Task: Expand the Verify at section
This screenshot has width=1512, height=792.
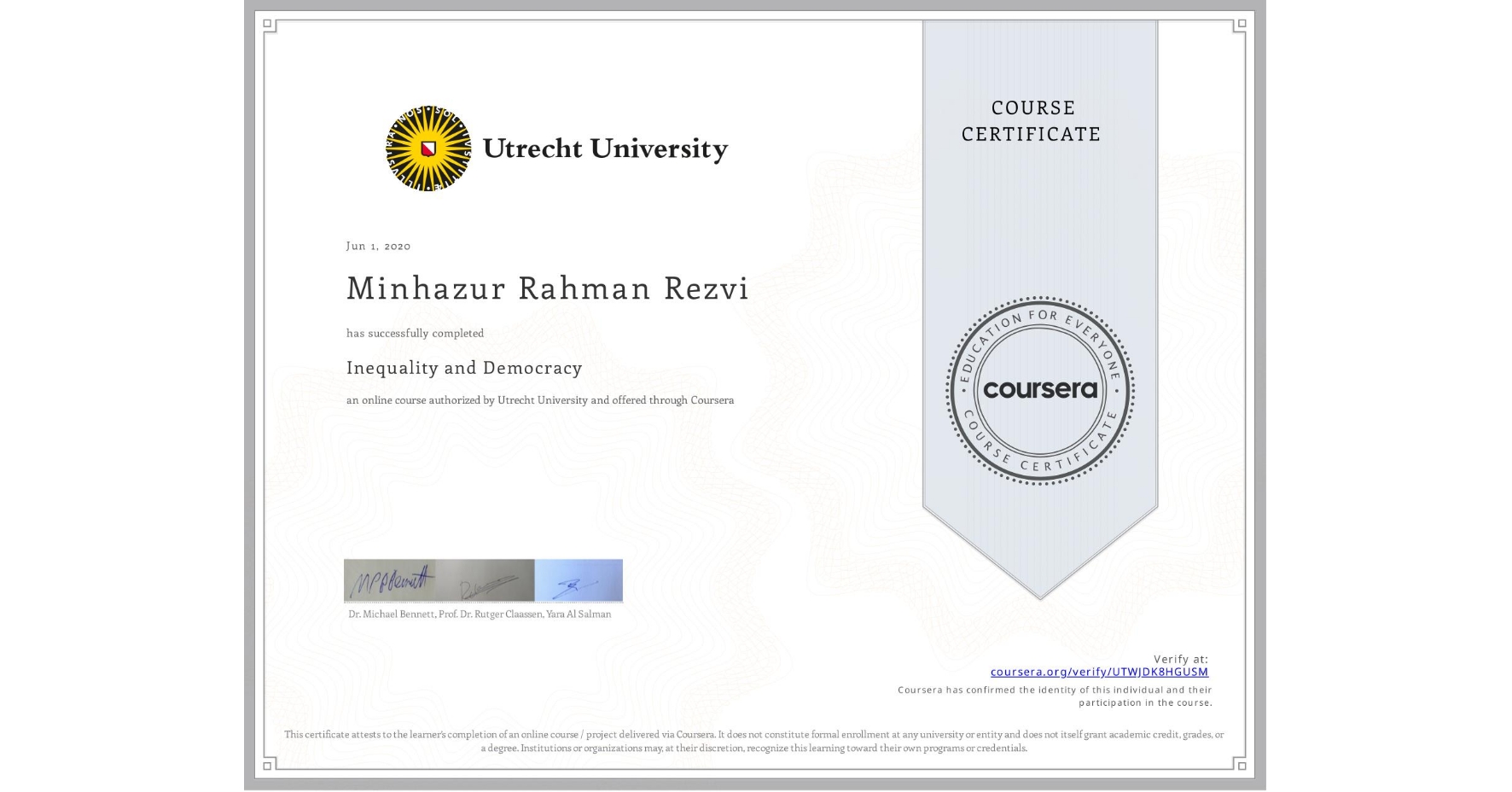Action: pos(1181,658)
